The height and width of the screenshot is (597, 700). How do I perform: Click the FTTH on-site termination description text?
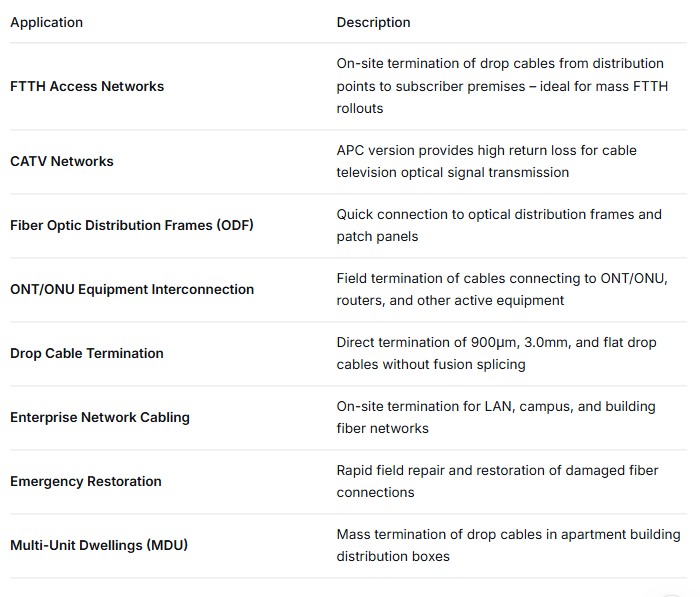click(x=502, y=86)
